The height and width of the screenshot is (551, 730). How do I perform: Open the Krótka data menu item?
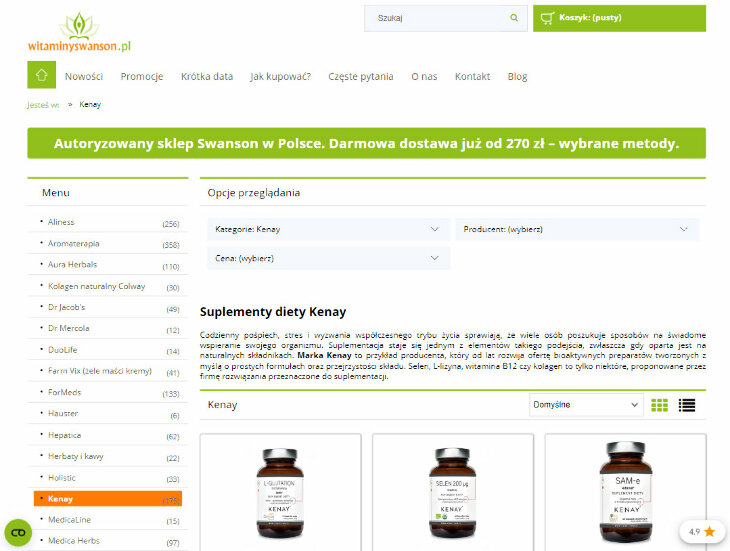click(x=207, y=76)
